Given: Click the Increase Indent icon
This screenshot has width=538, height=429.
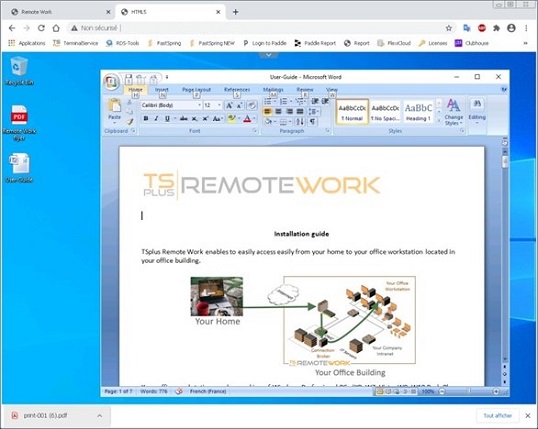Looking at the screenshot, I should tap(325, 101).
